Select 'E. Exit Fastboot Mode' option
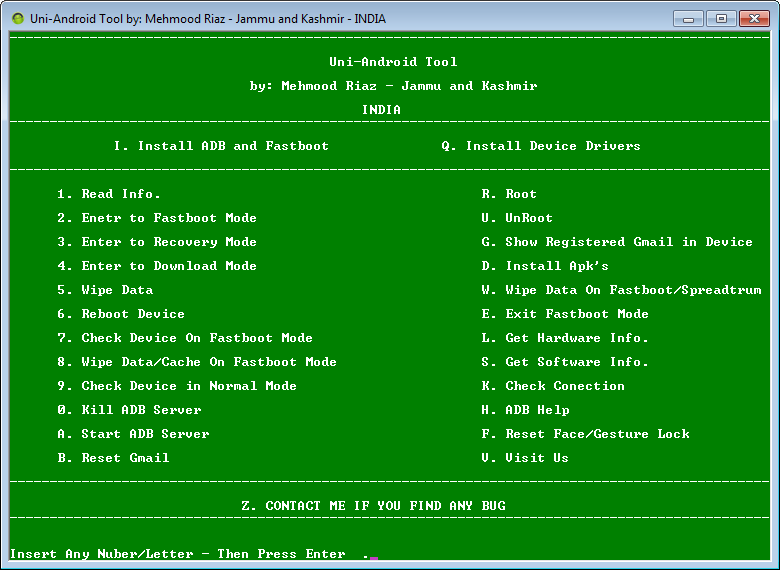 565,314
